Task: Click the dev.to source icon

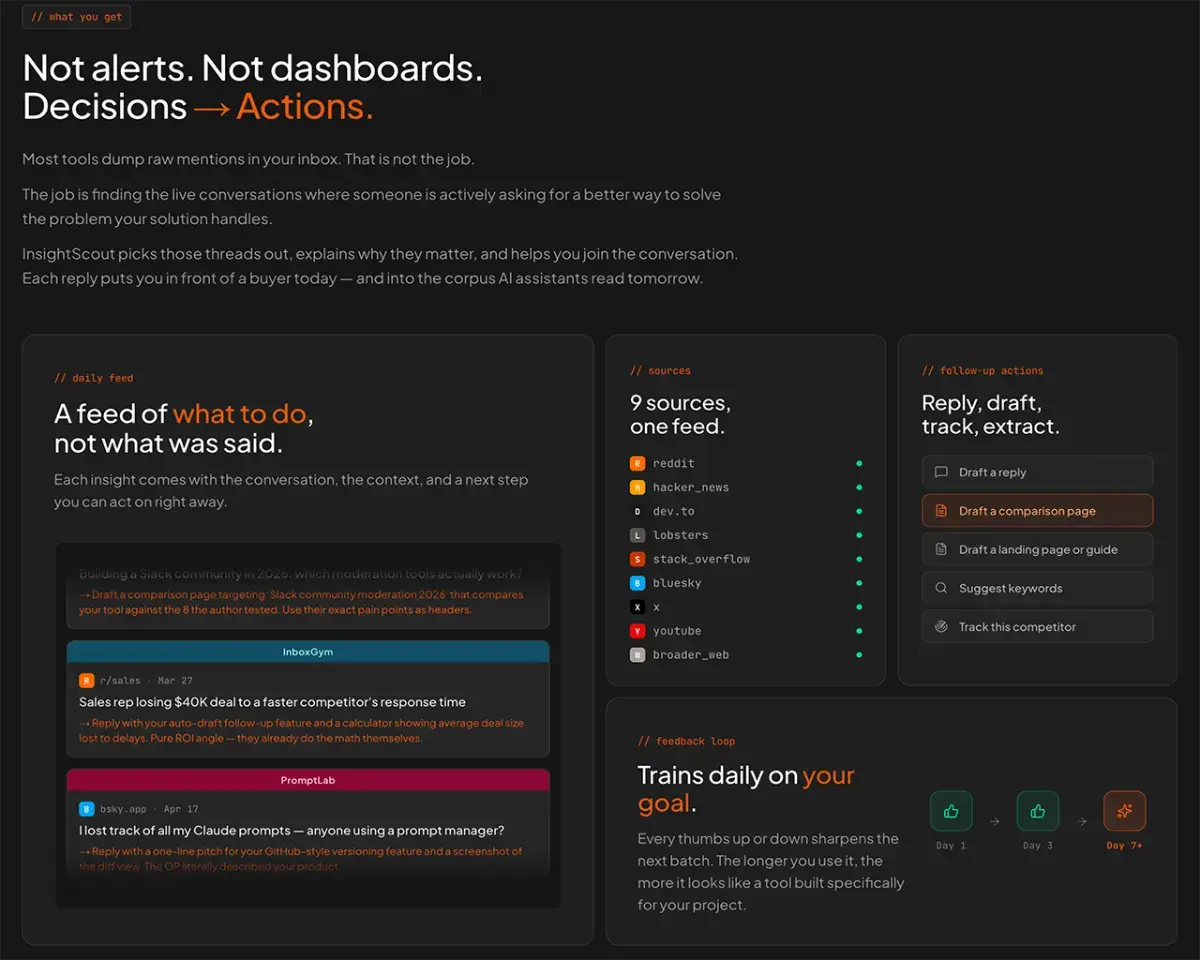Action: click(x=638, y=511)
